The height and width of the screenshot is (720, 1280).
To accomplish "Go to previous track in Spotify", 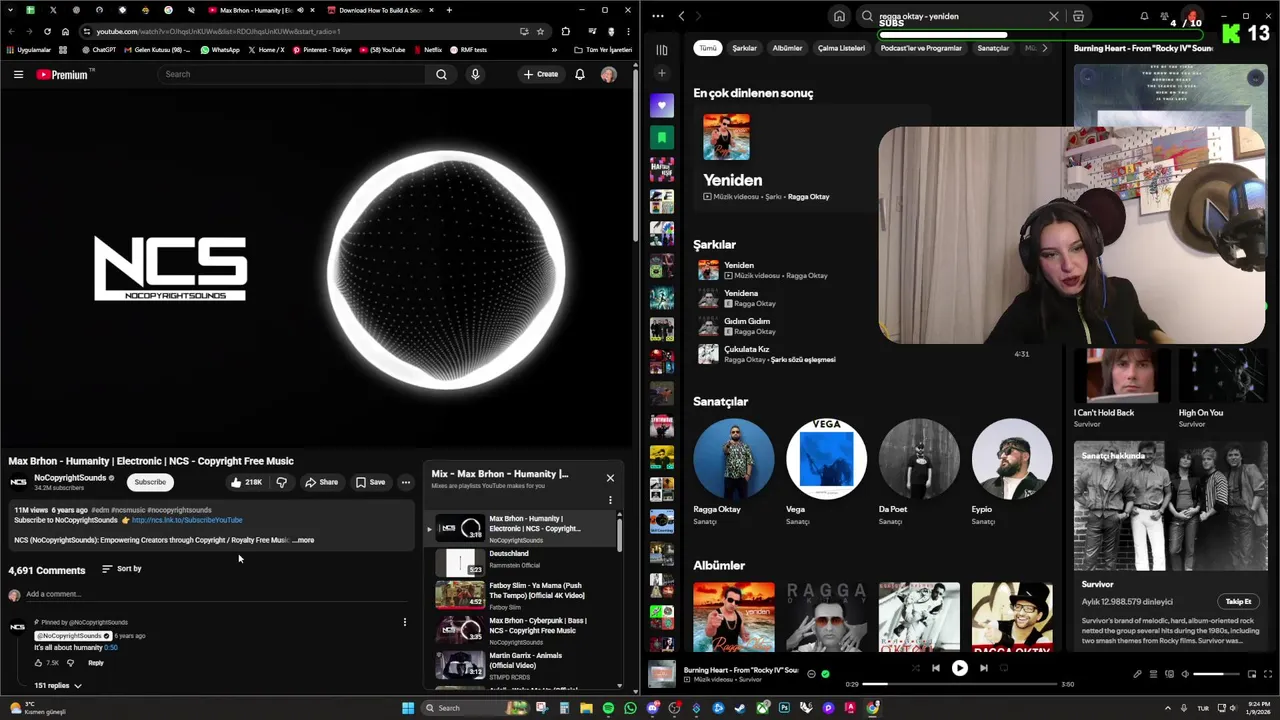I will pyautogui.click(x=935, y=668).
